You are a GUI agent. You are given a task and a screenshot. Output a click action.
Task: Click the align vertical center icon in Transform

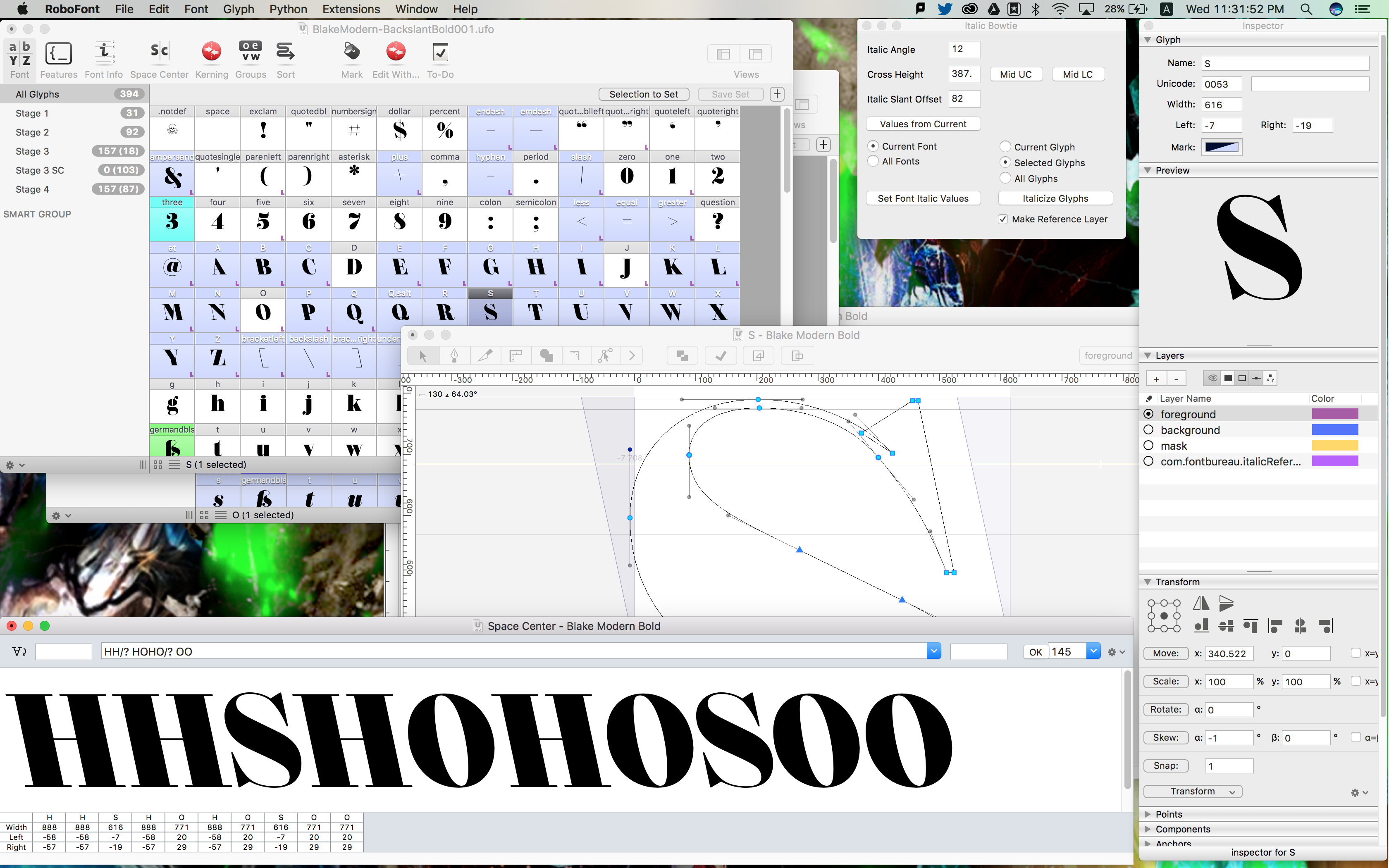(x=1226, y=626)
